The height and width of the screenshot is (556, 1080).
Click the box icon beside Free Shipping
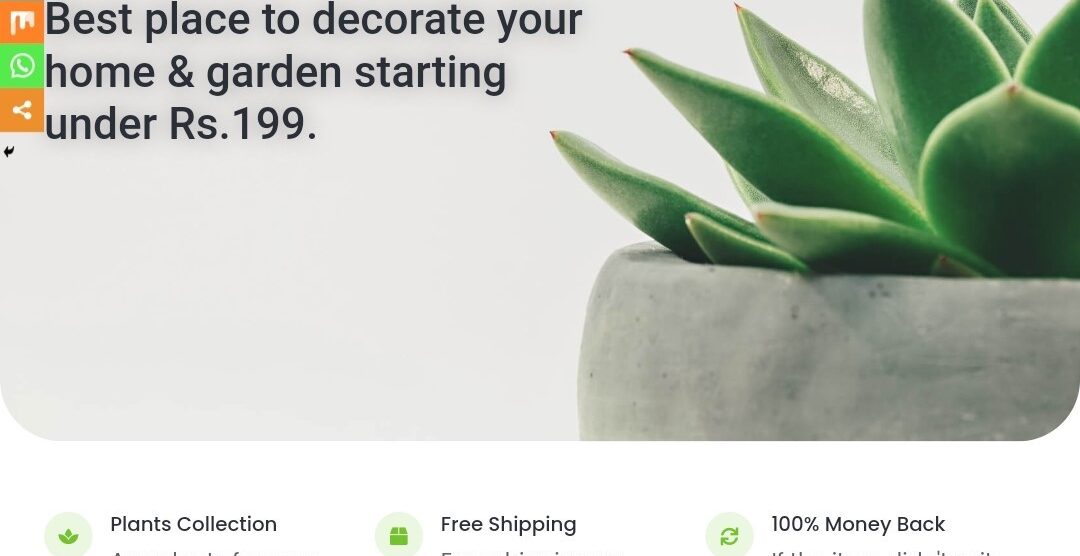[399, 536]
